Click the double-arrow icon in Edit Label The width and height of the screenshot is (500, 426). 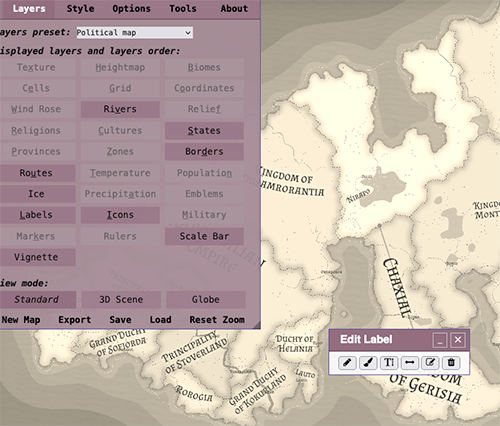click(410, 363)
